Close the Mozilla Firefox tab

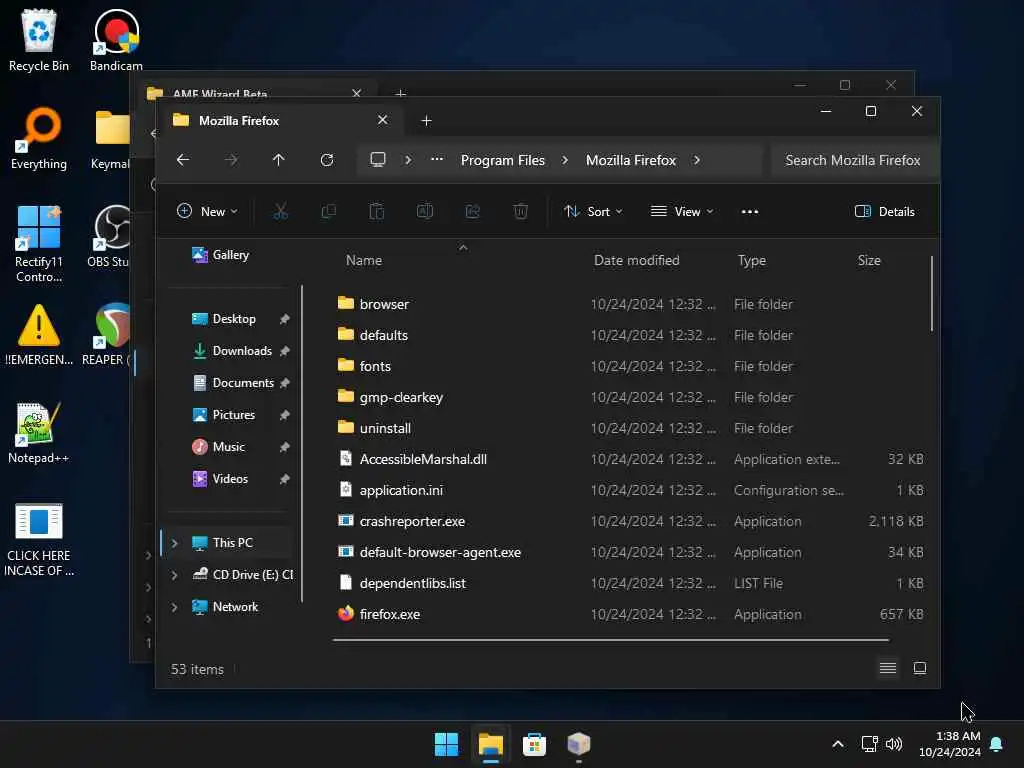pyautogui.click(x=383, y=120)
